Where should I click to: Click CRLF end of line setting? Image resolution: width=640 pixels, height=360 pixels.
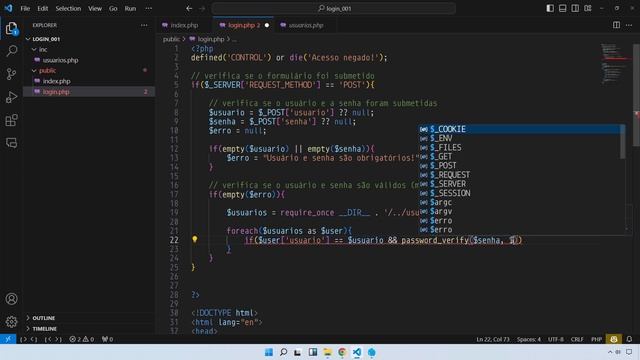click(x=577, y=339)
